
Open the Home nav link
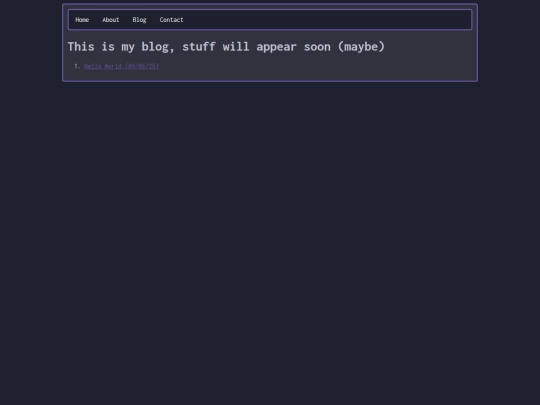click(82, 20)
